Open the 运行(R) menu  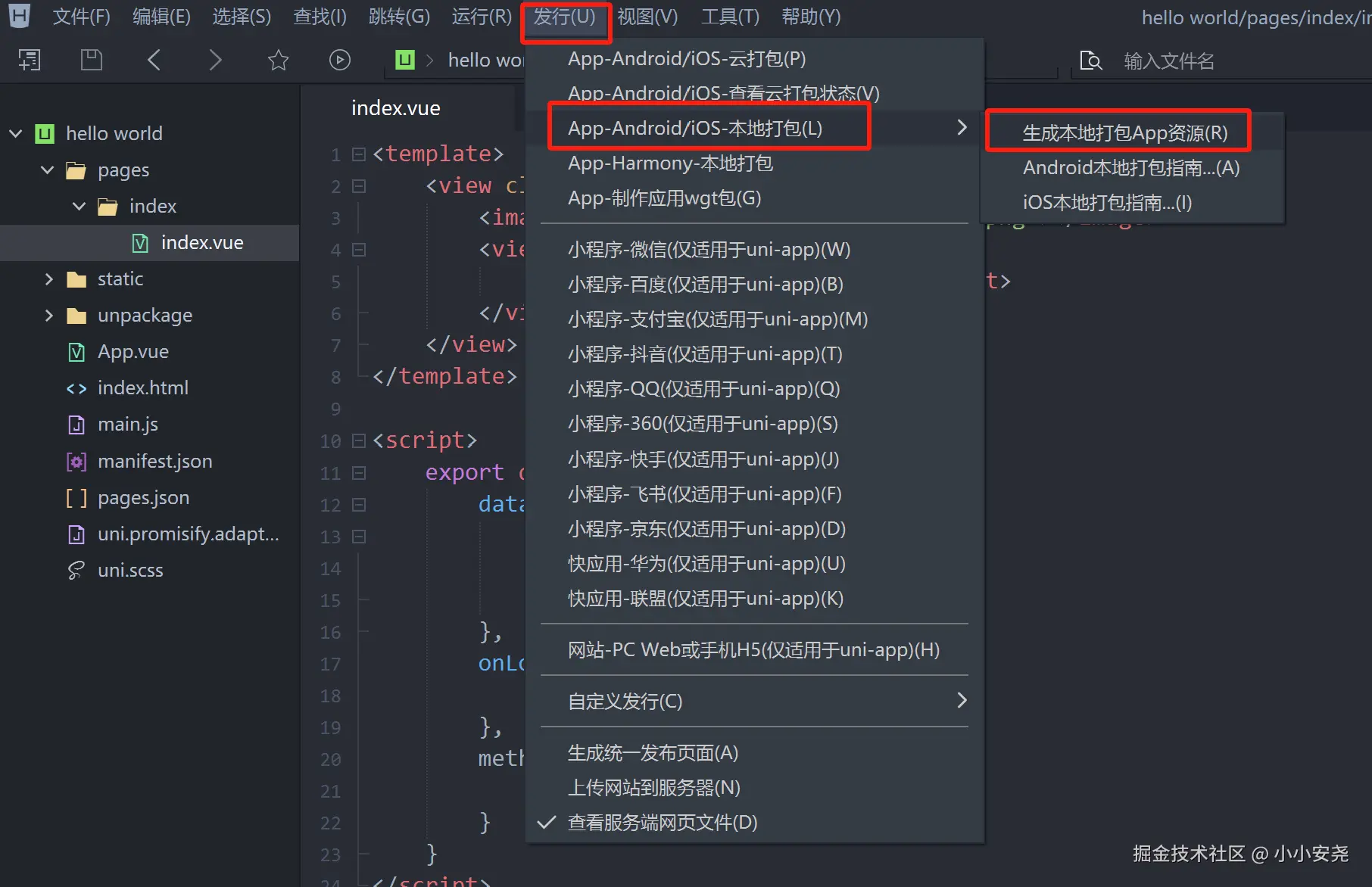click(x=482, y=17)
